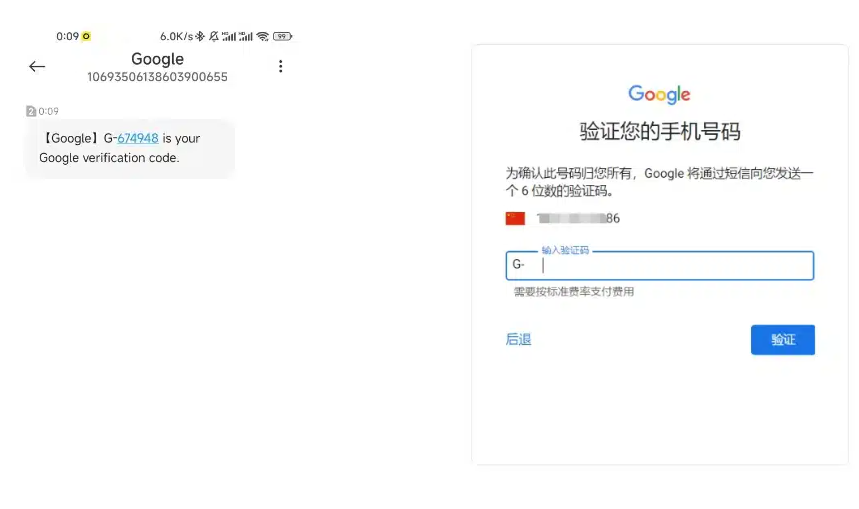Tap sender number 10693506138603900655
The height and width of the screenshot is (509, 859).
pyautogui.click(x=157, y=77)
